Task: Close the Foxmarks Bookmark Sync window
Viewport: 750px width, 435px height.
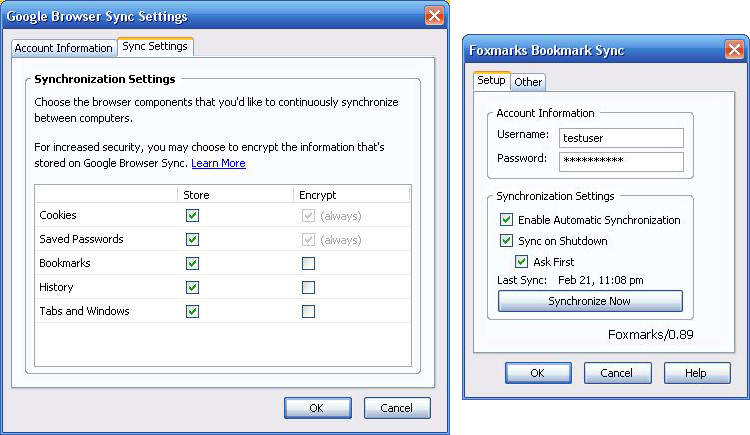Action: tap(734, 49)
